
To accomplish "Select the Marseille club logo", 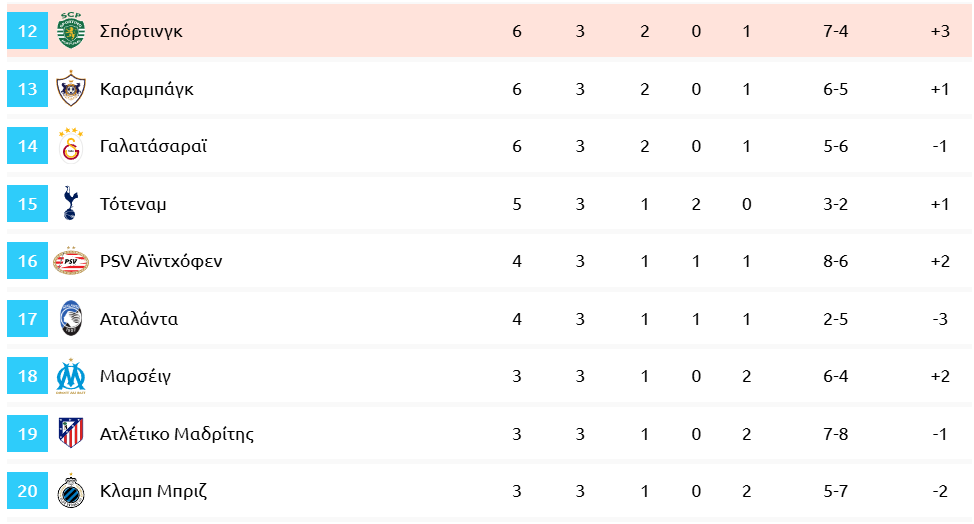I will (70, 376).
